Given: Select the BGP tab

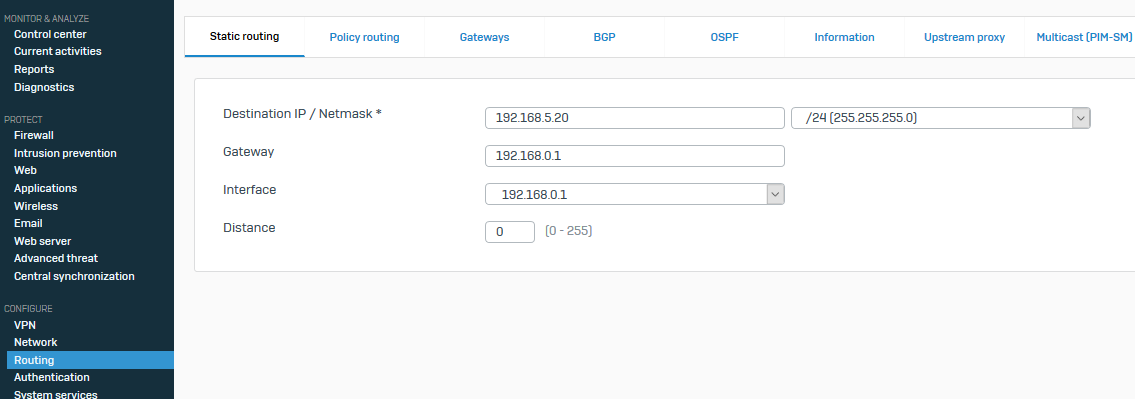Looking at the screenshot, I should [604, 37].
